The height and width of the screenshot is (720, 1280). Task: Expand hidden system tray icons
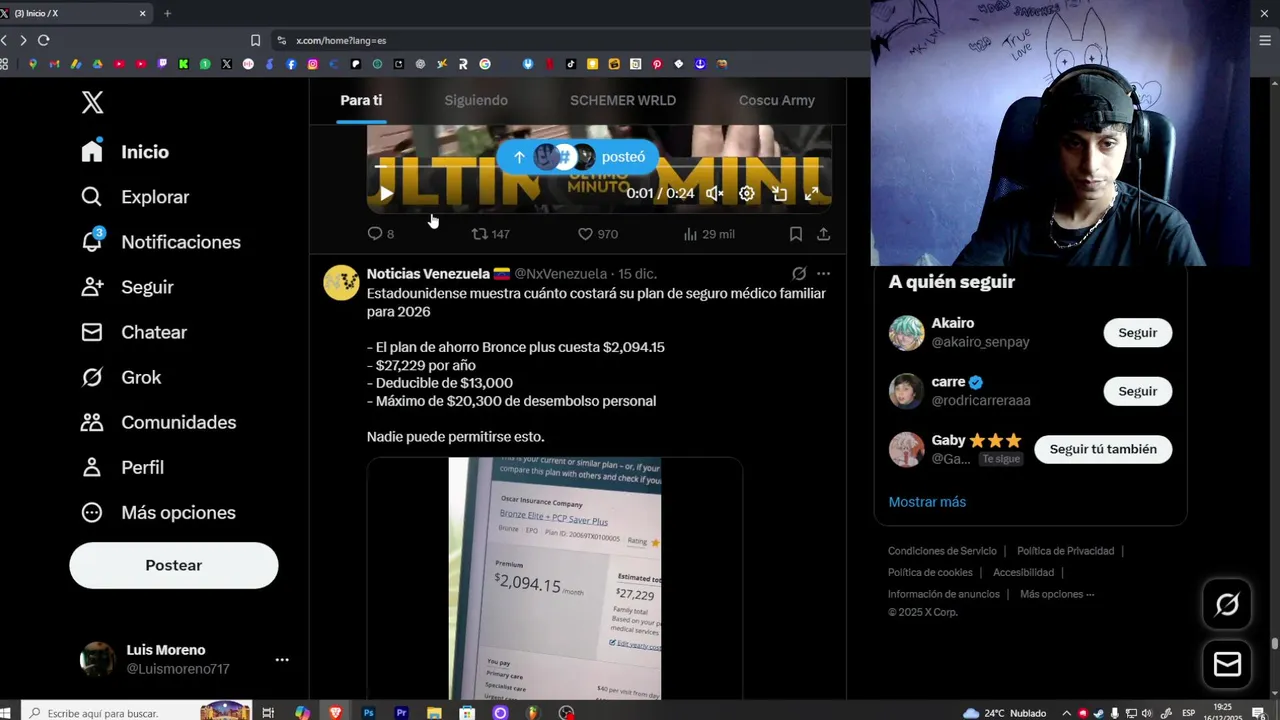tap(1066, 713)
